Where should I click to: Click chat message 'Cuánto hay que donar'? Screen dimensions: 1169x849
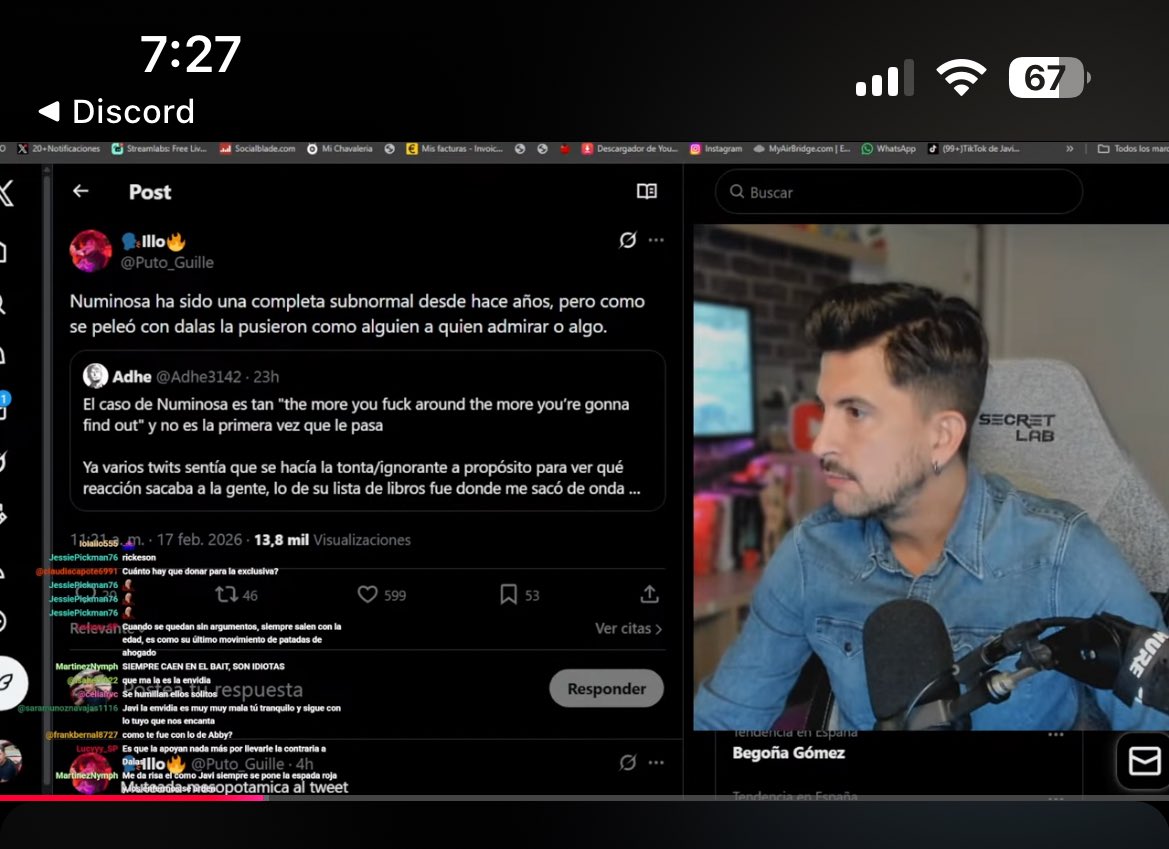[200, 571]
